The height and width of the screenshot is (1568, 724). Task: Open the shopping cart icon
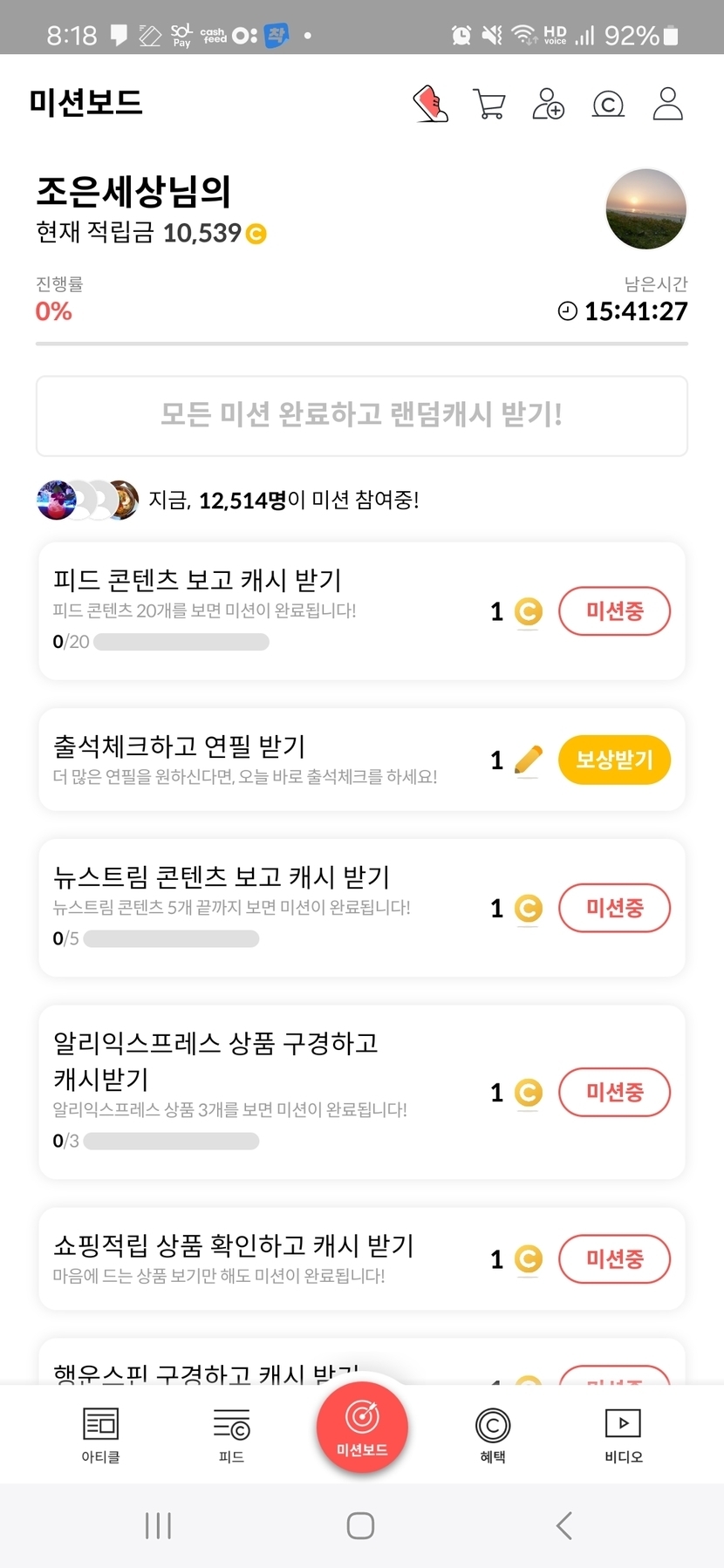(x=488, y=104)
